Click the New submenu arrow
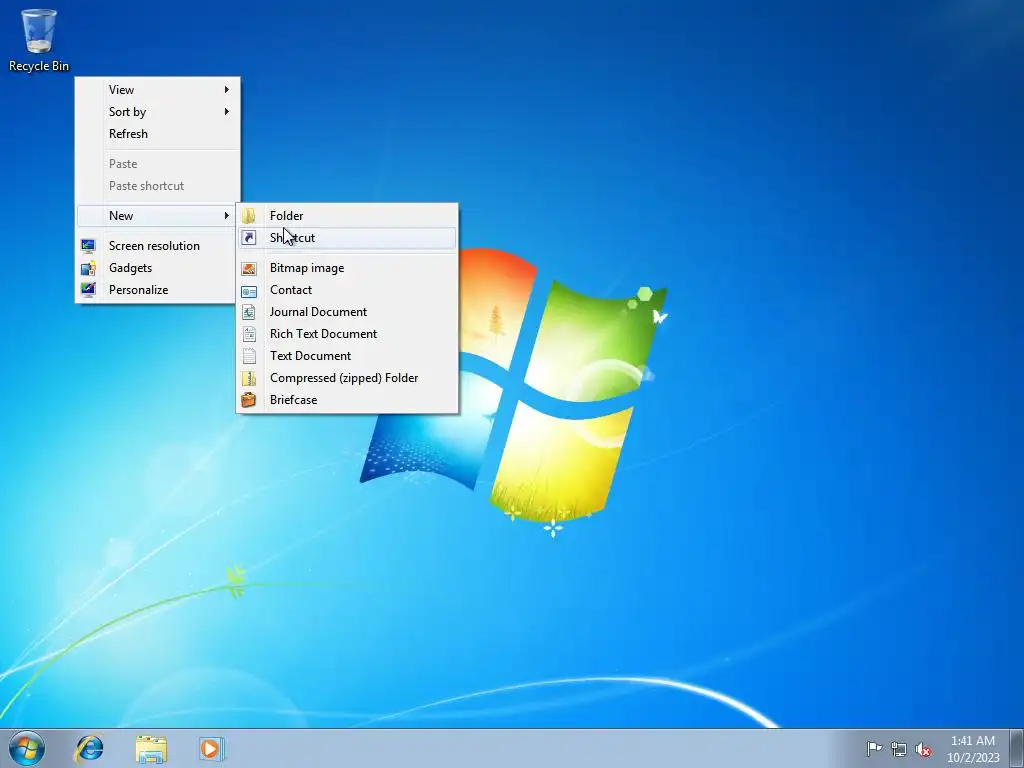Image resolution: width=1024 pixels, height=768 pixels. tap(227, 216)
